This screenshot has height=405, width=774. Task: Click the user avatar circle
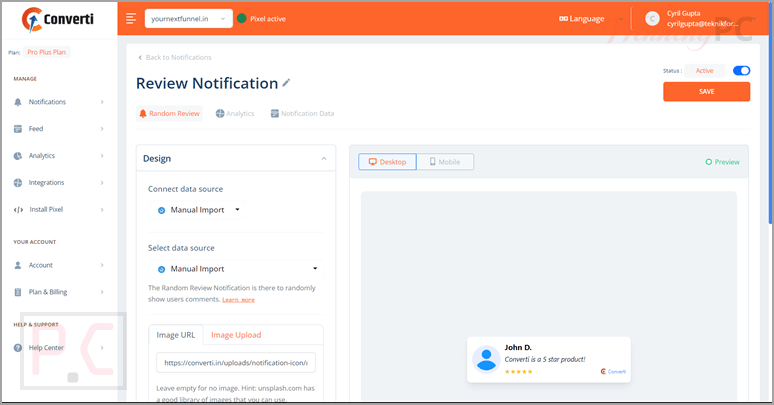[x=652, y=19]
